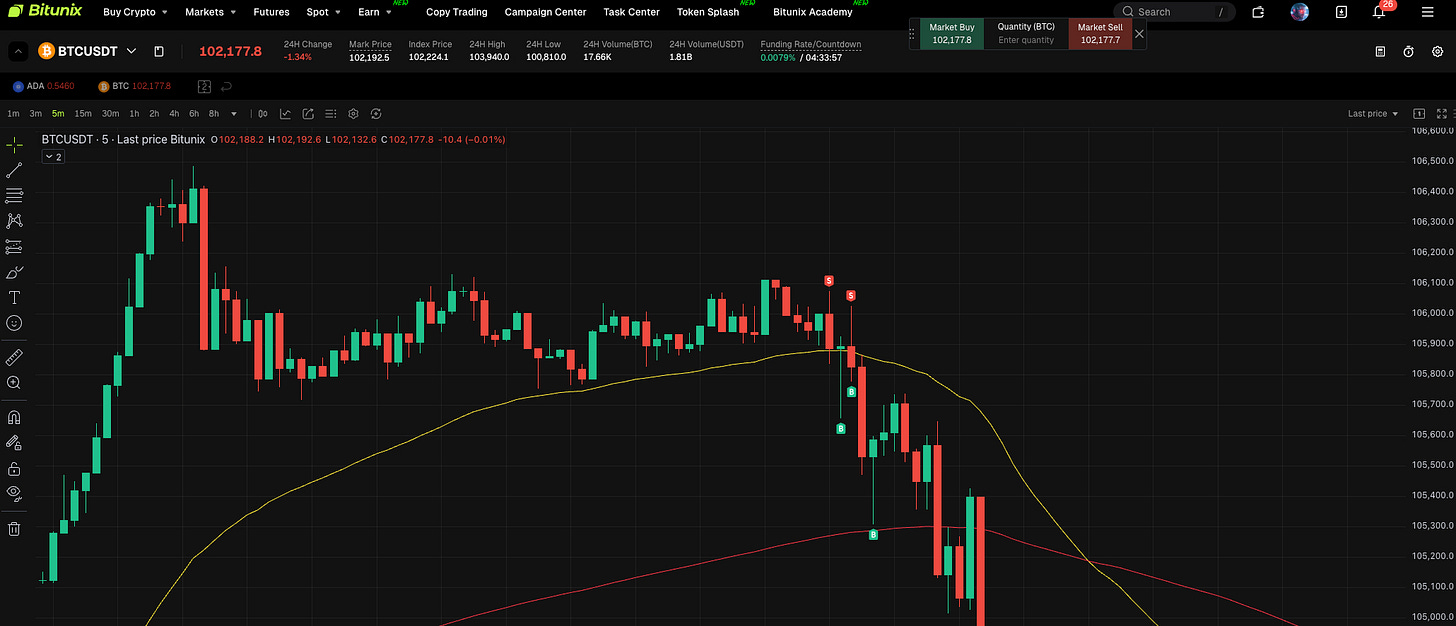
Task: Click the Market Sell button
Action: coord(1100,34)
